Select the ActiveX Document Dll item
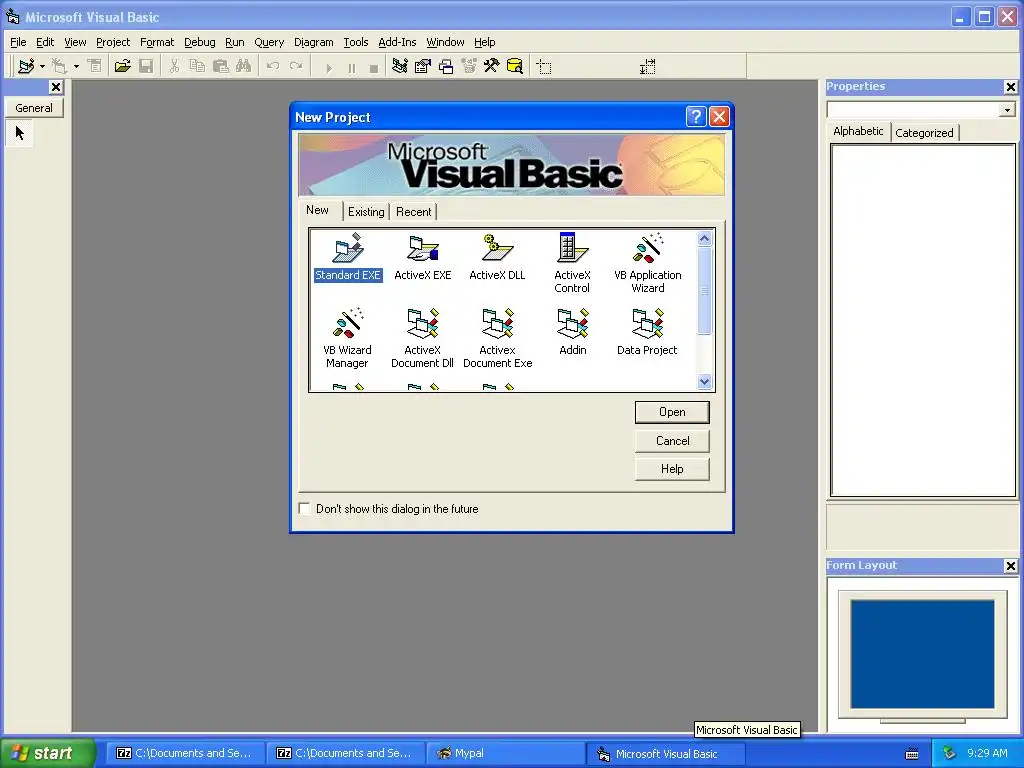Viewport: 1024px width, 768px height. pyautogui.click(x=423, y=338)
